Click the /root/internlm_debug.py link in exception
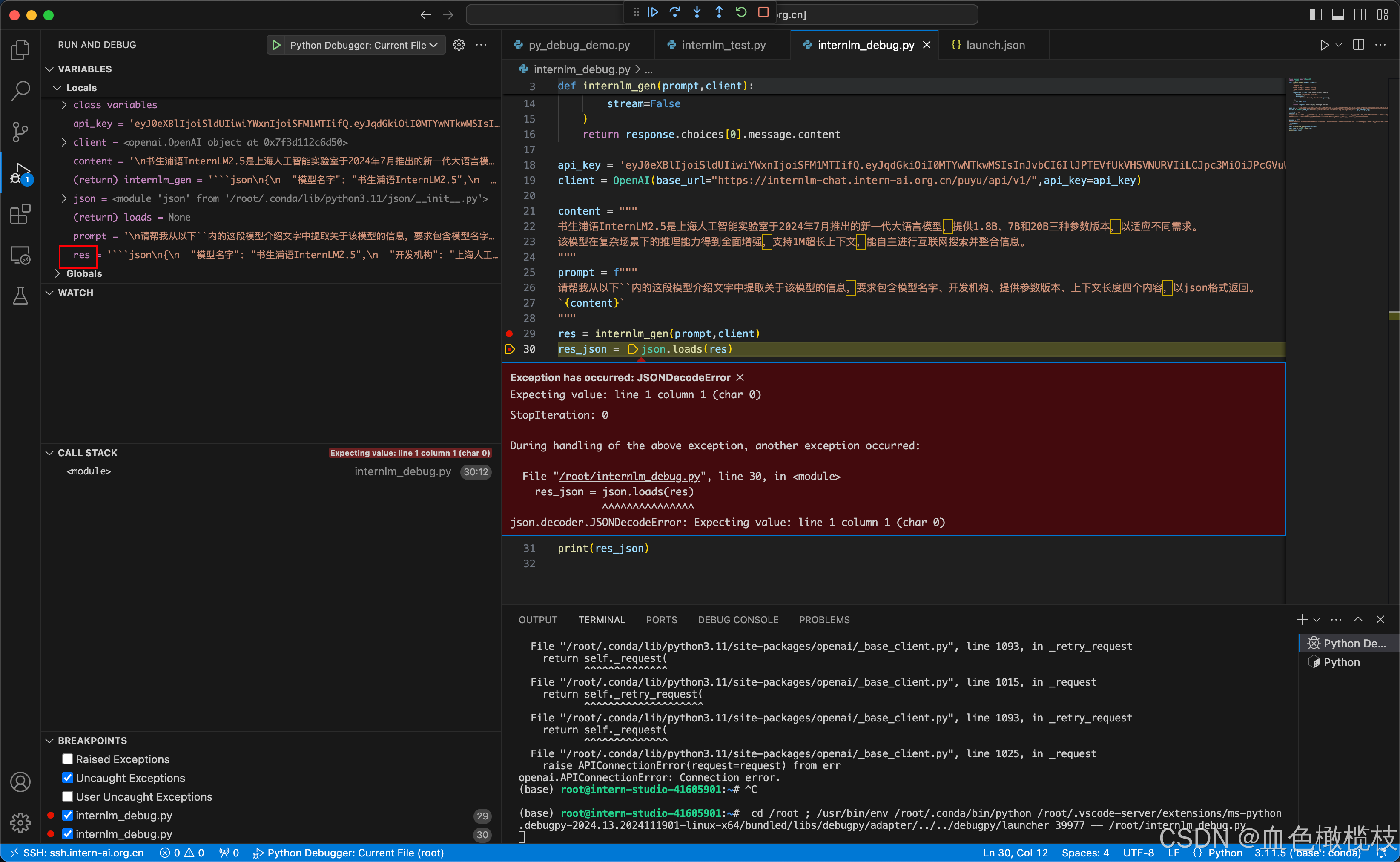 [629, 476]
